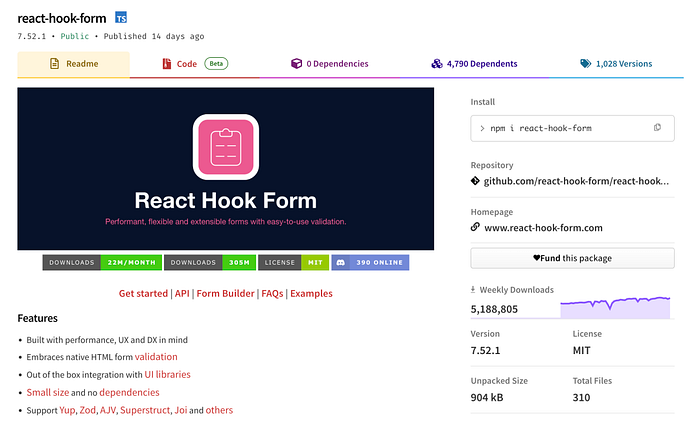The width and height of the screenshot is (700, 423).
Task: Open the 1,028 Versions tab
Action: pyautogui.click(x=616, y=64)
